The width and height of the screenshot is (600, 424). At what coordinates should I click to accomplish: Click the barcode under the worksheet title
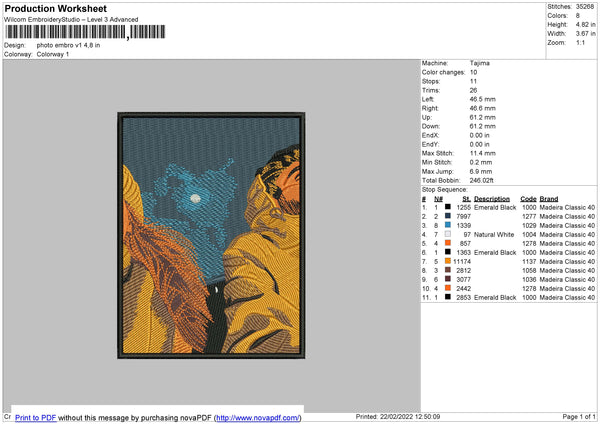85,32
